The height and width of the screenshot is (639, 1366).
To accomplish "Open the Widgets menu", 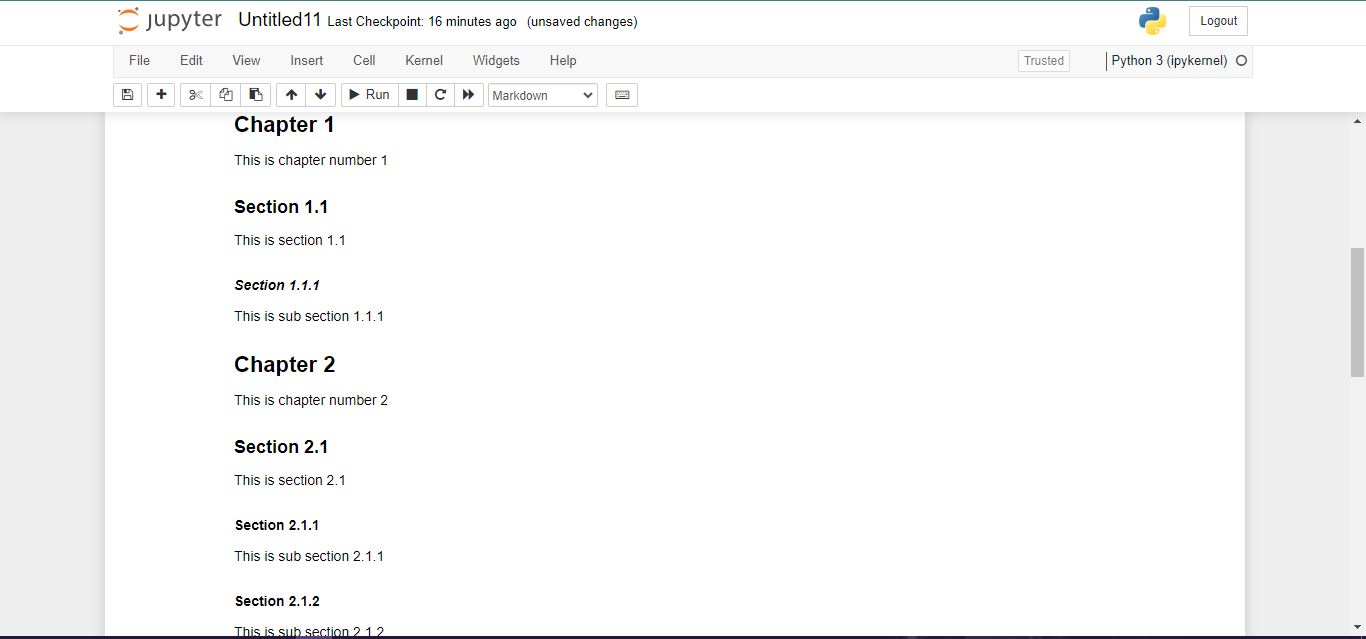I will click(496, 60).
